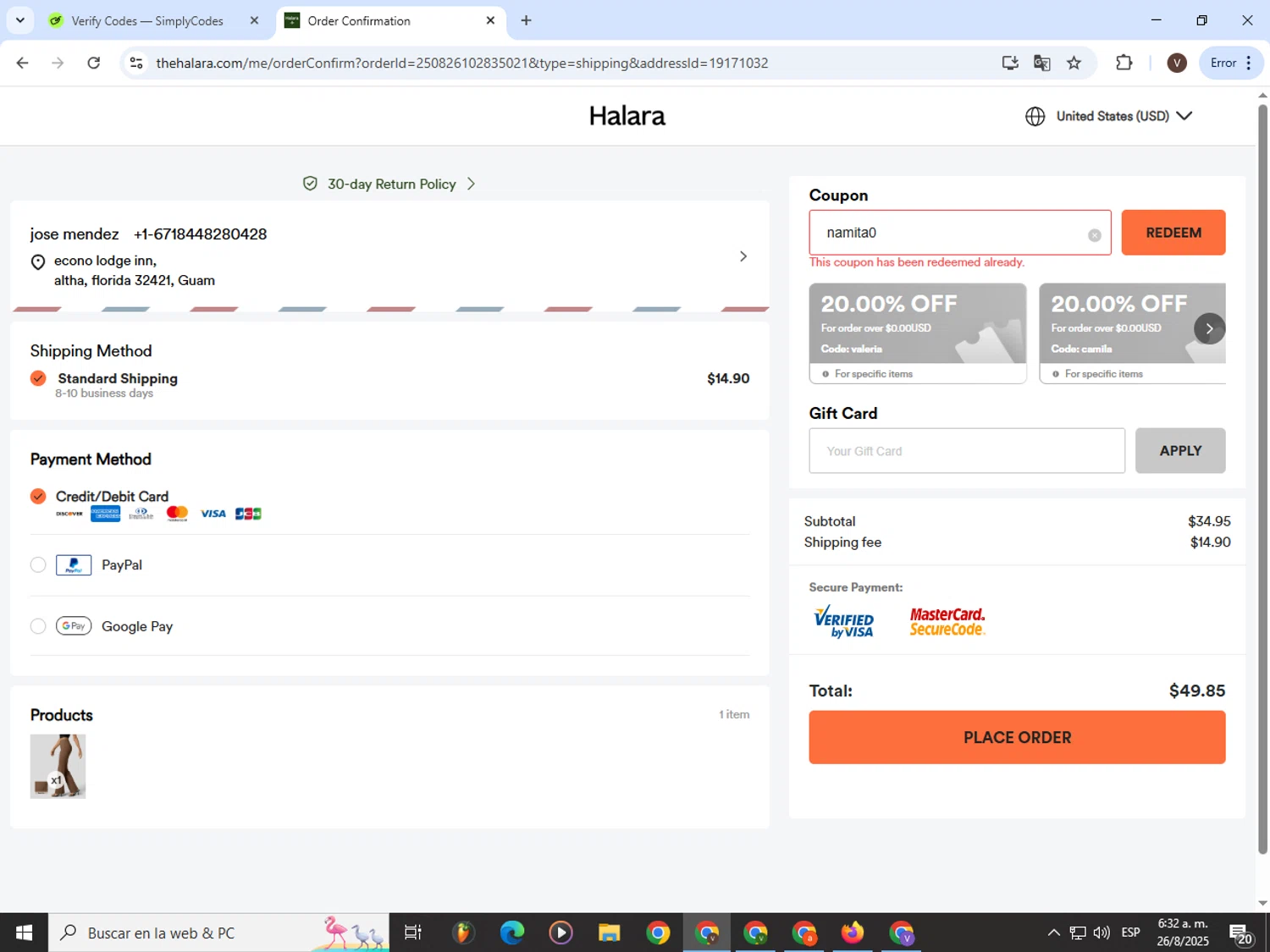Click the globe region icon
Image resolution: width=1270 pixels, height=952 pixels.
(1035, 117)
